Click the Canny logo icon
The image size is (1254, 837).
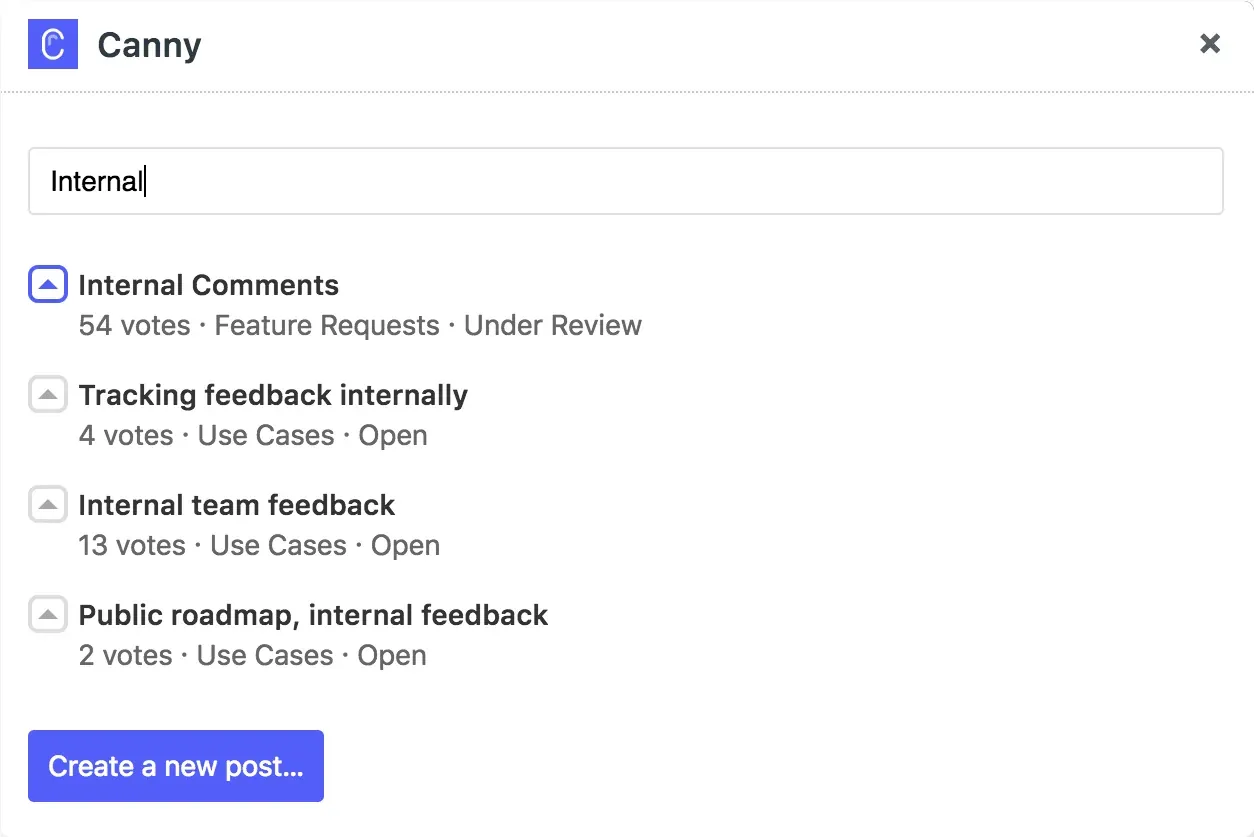tap(52, 44)
